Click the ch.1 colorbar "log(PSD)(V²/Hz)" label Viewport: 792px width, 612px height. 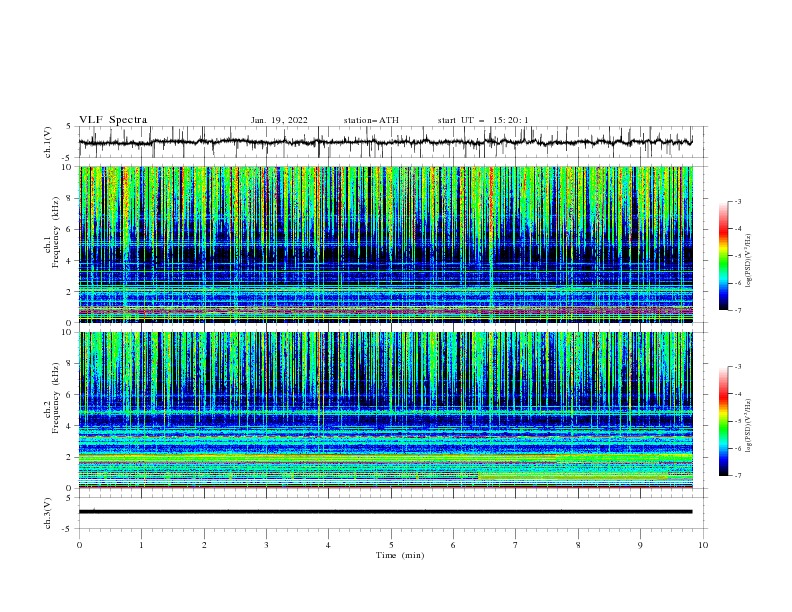point(749,261)
